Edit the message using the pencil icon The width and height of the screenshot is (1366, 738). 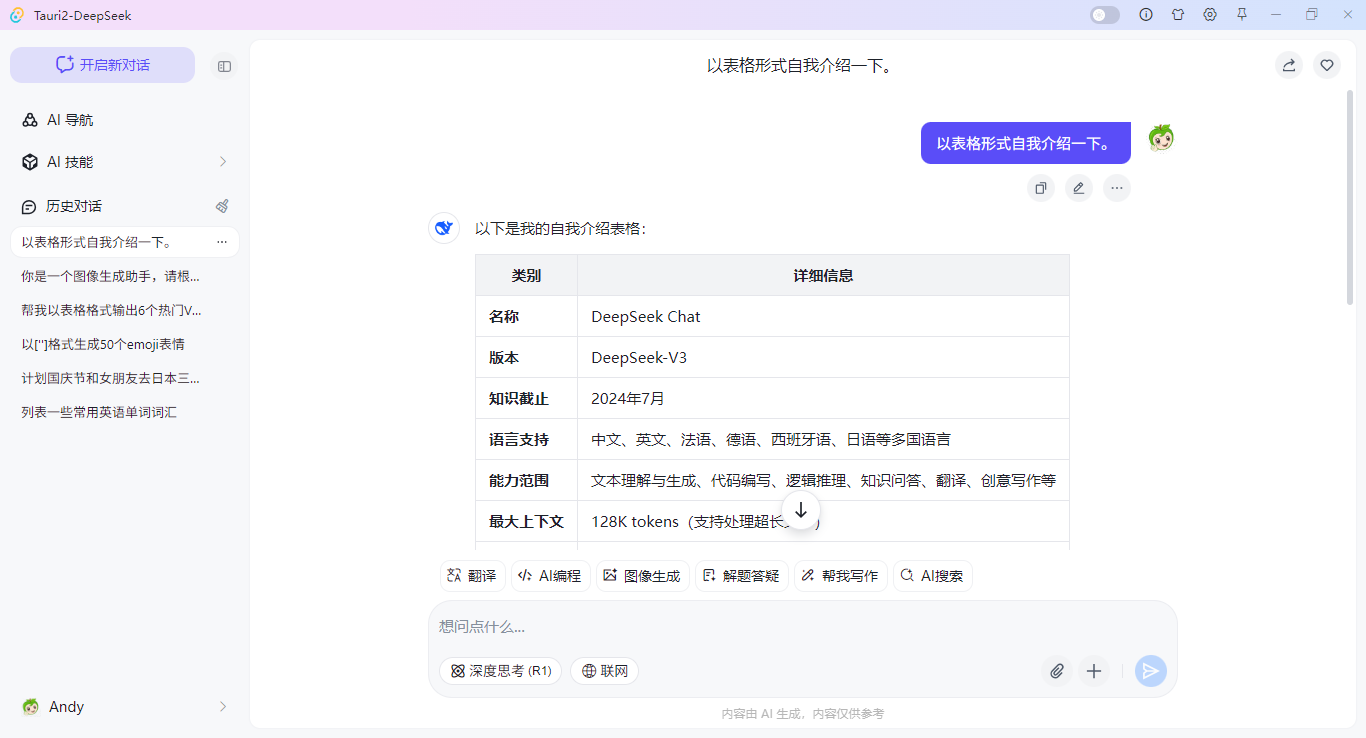[x=1078, y=188]
